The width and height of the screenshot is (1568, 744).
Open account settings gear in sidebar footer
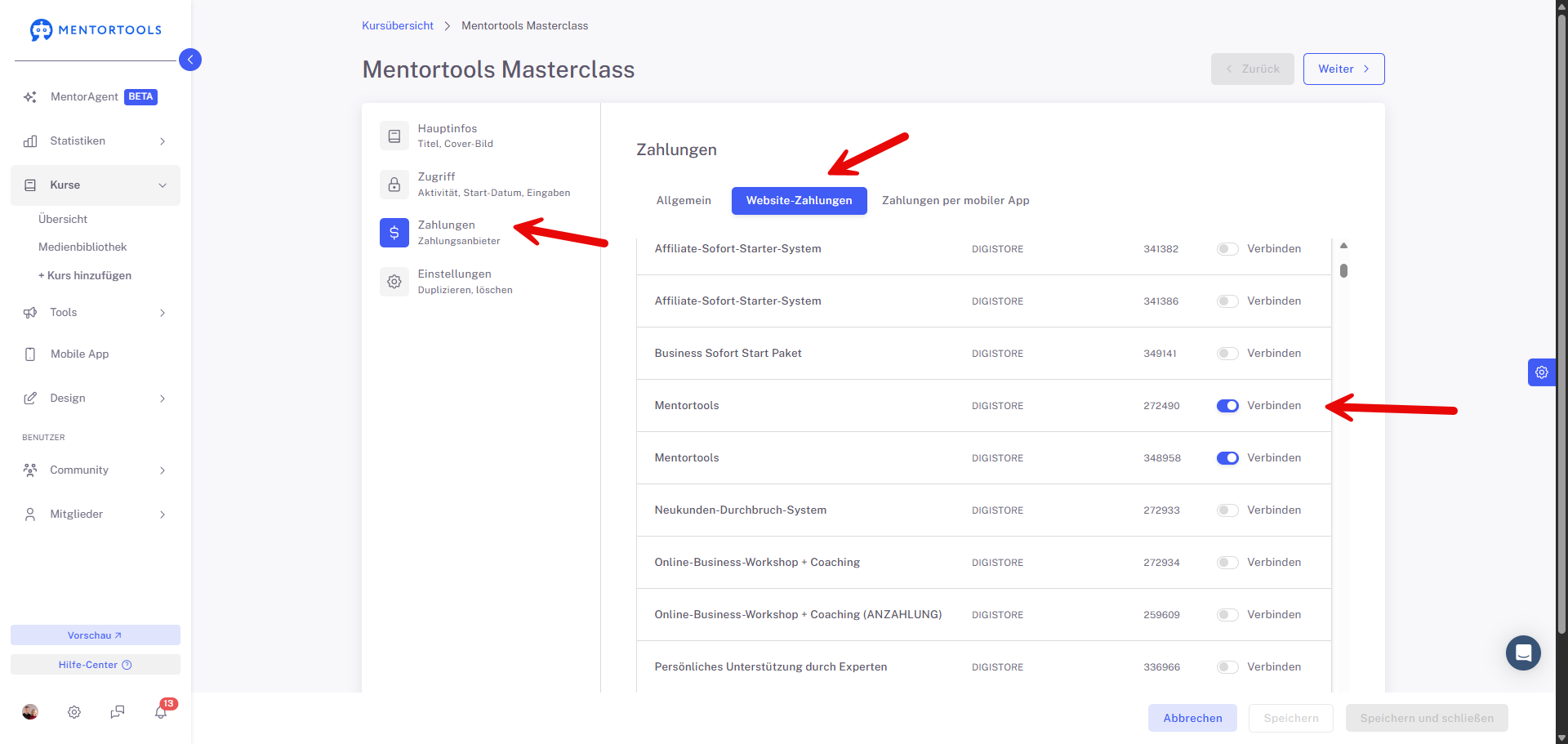pos(74,712)
